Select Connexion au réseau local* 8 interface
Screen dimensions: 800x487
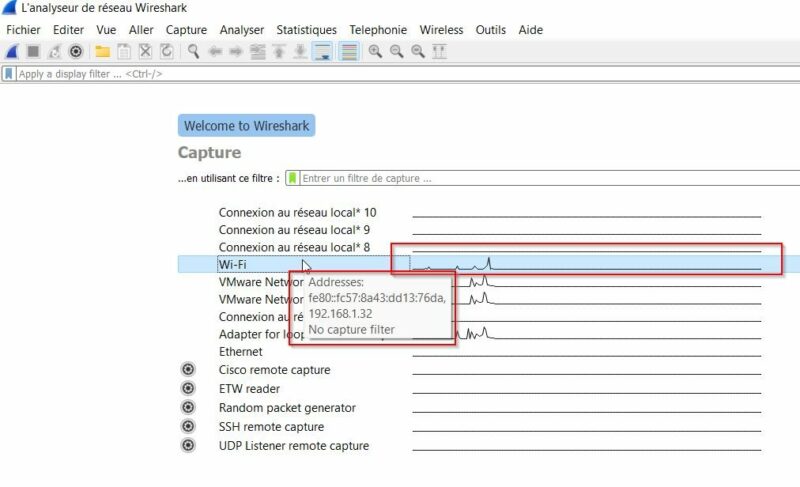pos(294,247)
